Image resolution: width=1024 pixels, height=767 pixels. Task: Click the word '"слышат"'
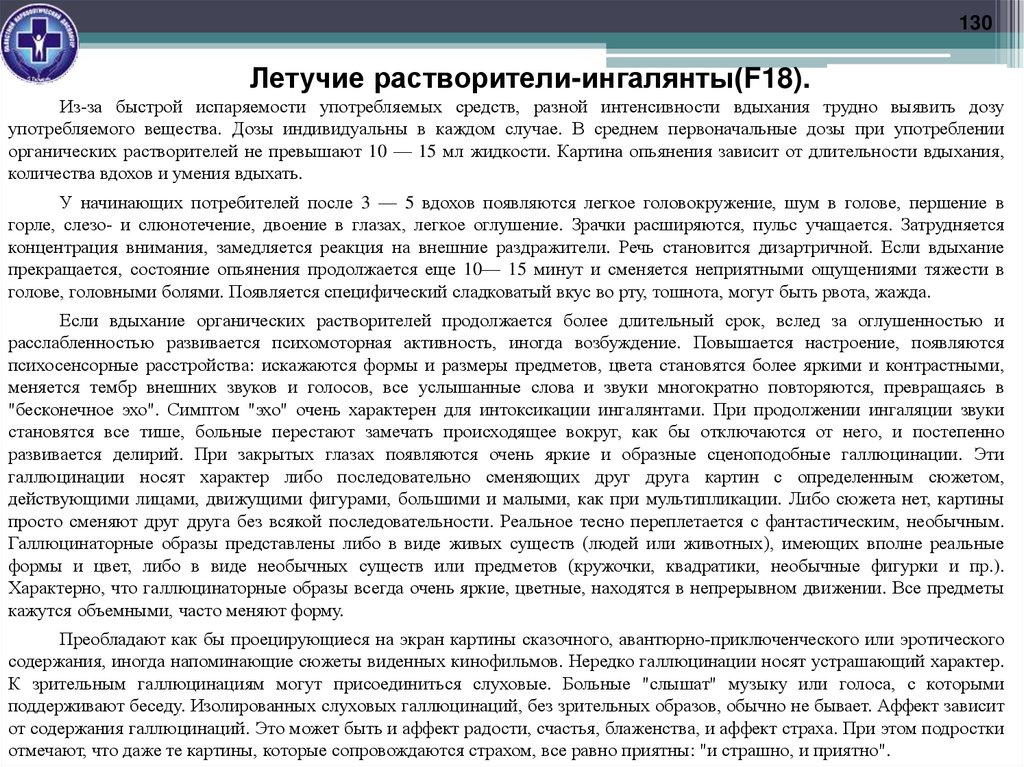click(x=679, y=684)
